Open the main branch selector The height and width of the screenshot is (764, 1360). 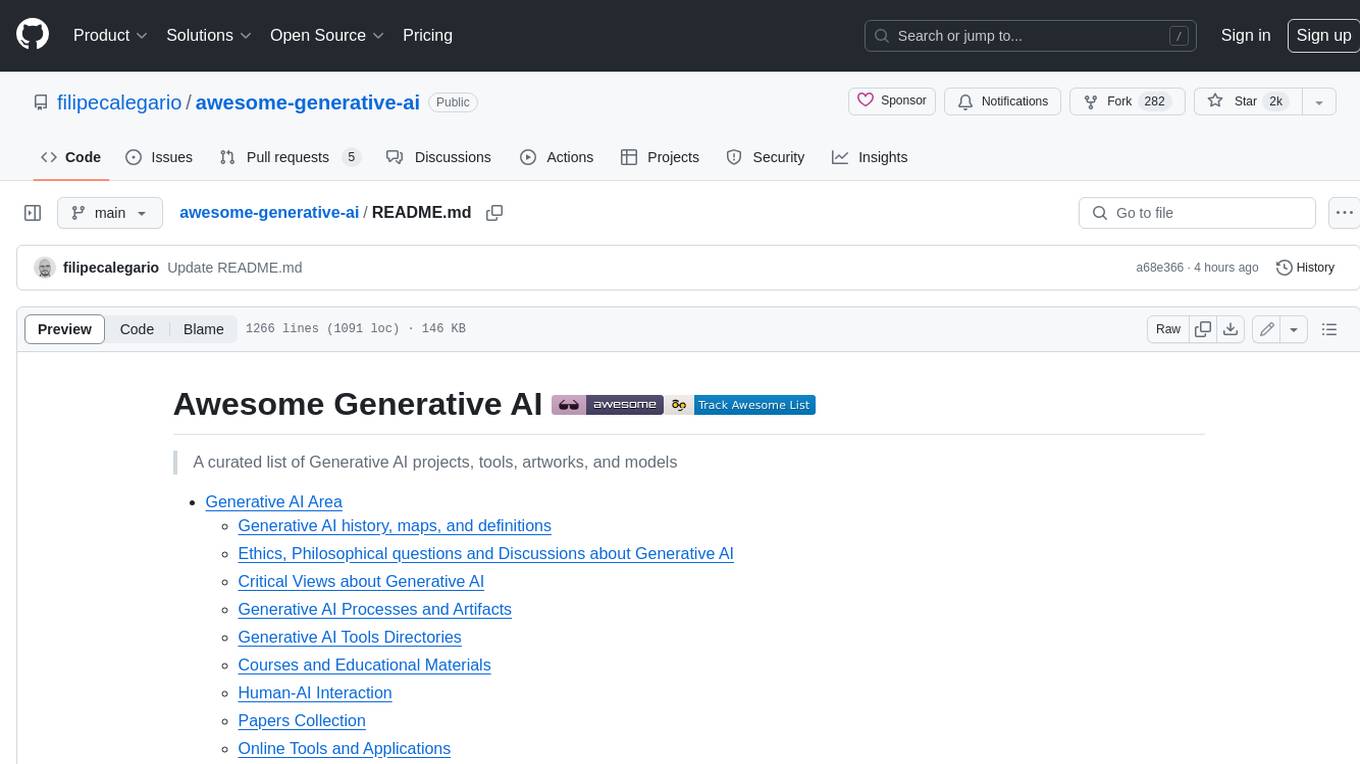109,213
